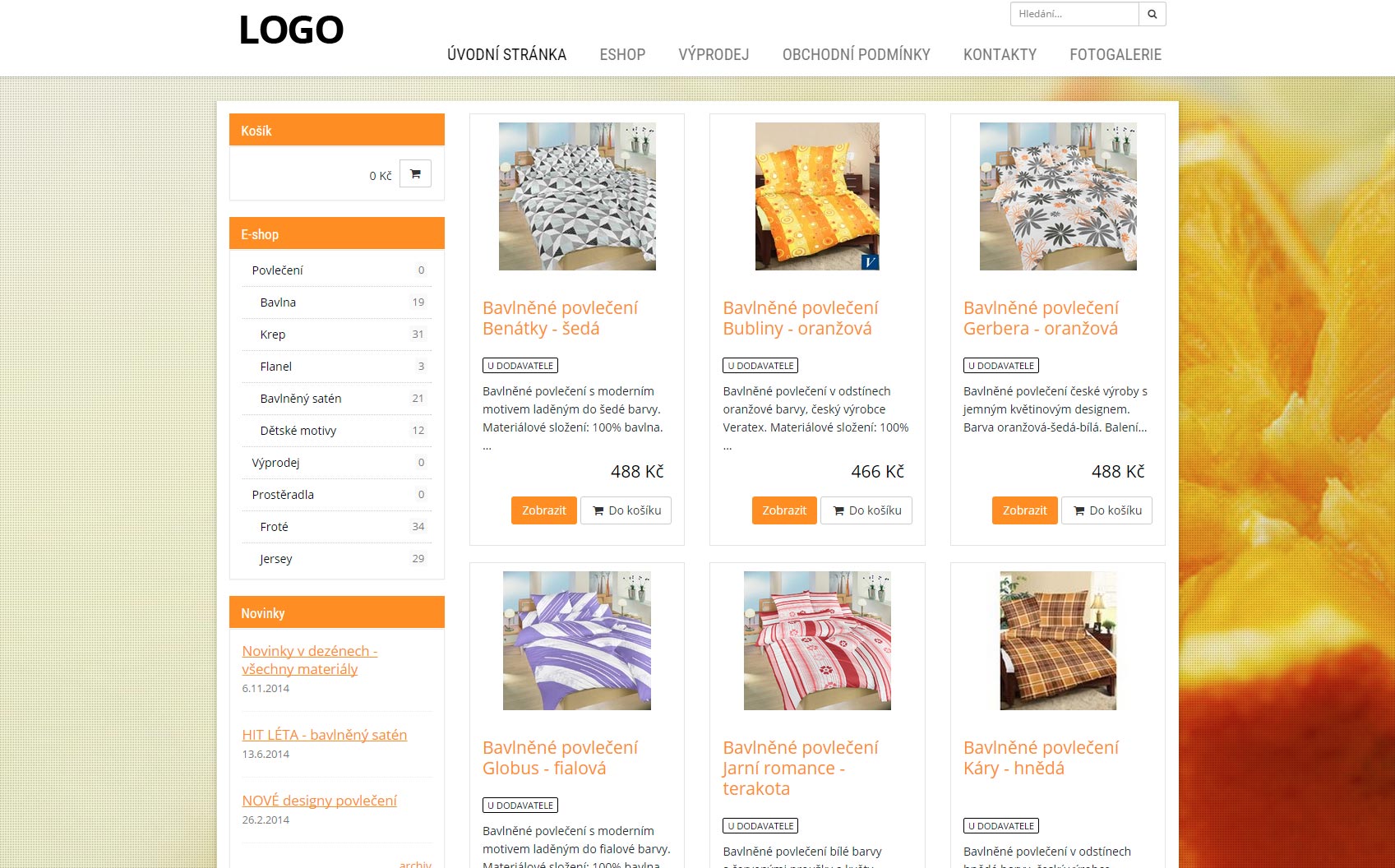The width and height of the screenshot is (1395, 868).
Task: Open news link HIT LÉTA bavlněný satén
Action: (x=325, y=735)
